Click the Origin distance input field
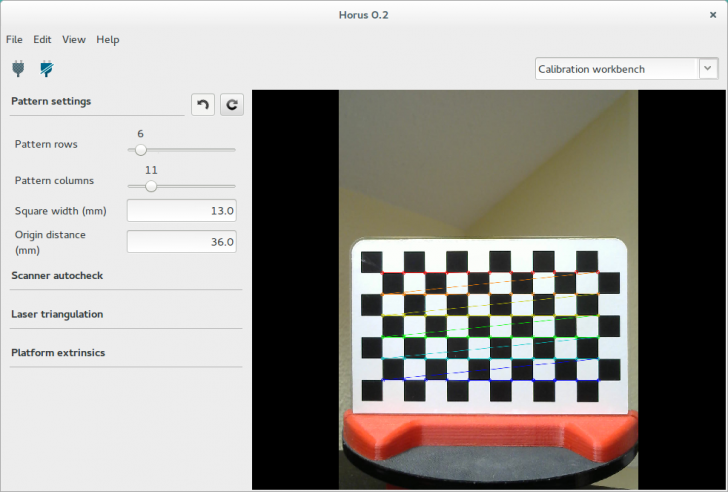Screen dimensions: 728x492 [x=182, y=242]
